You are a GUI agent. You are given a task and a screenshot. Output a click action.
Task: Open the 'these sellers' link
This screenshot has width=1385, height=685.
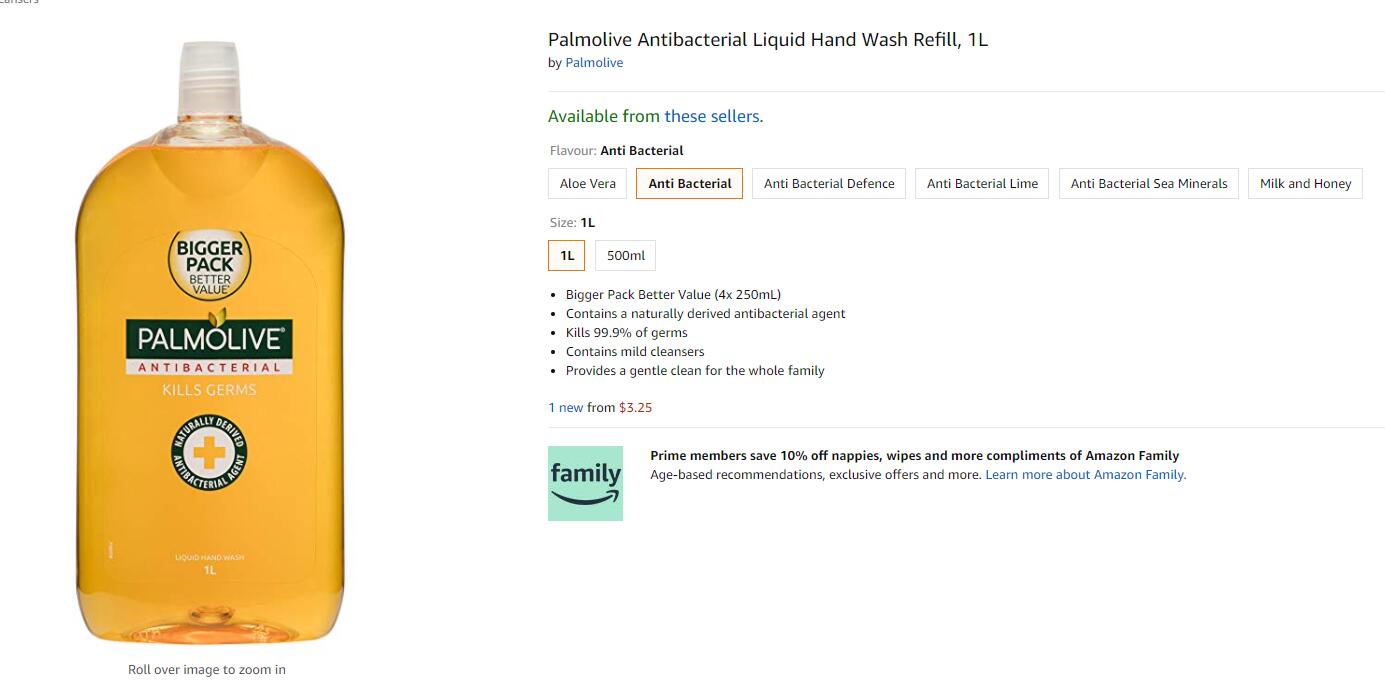pos(712,117)
